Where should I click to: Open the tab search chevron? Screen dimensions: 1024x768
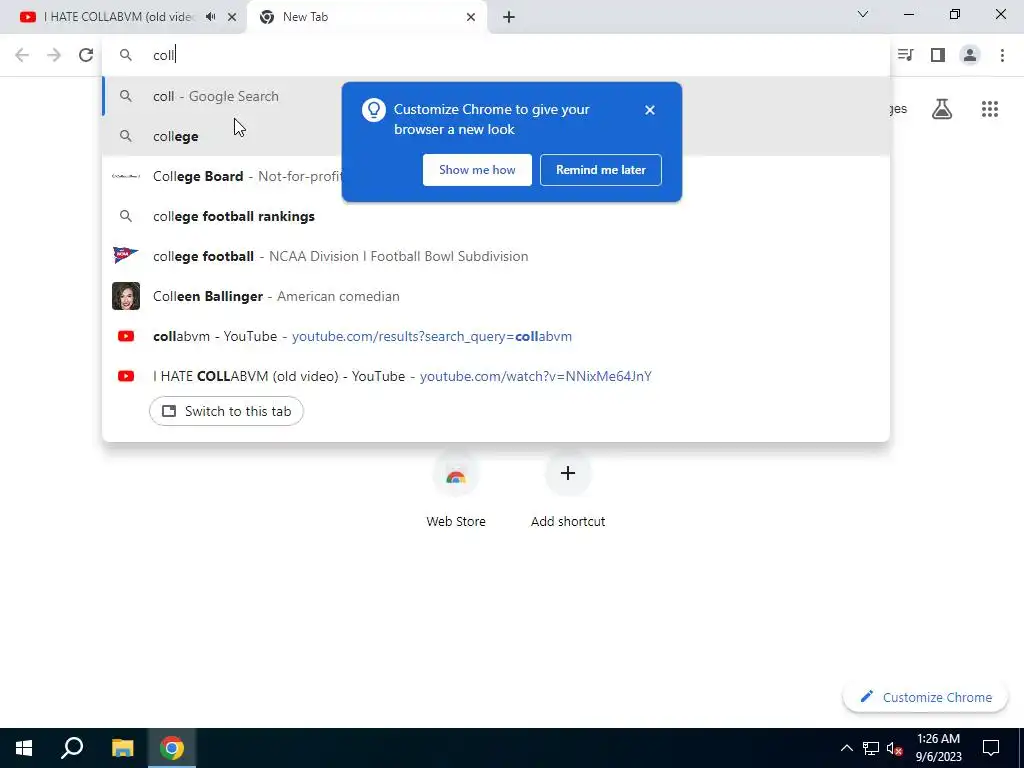tap(863, 14)
